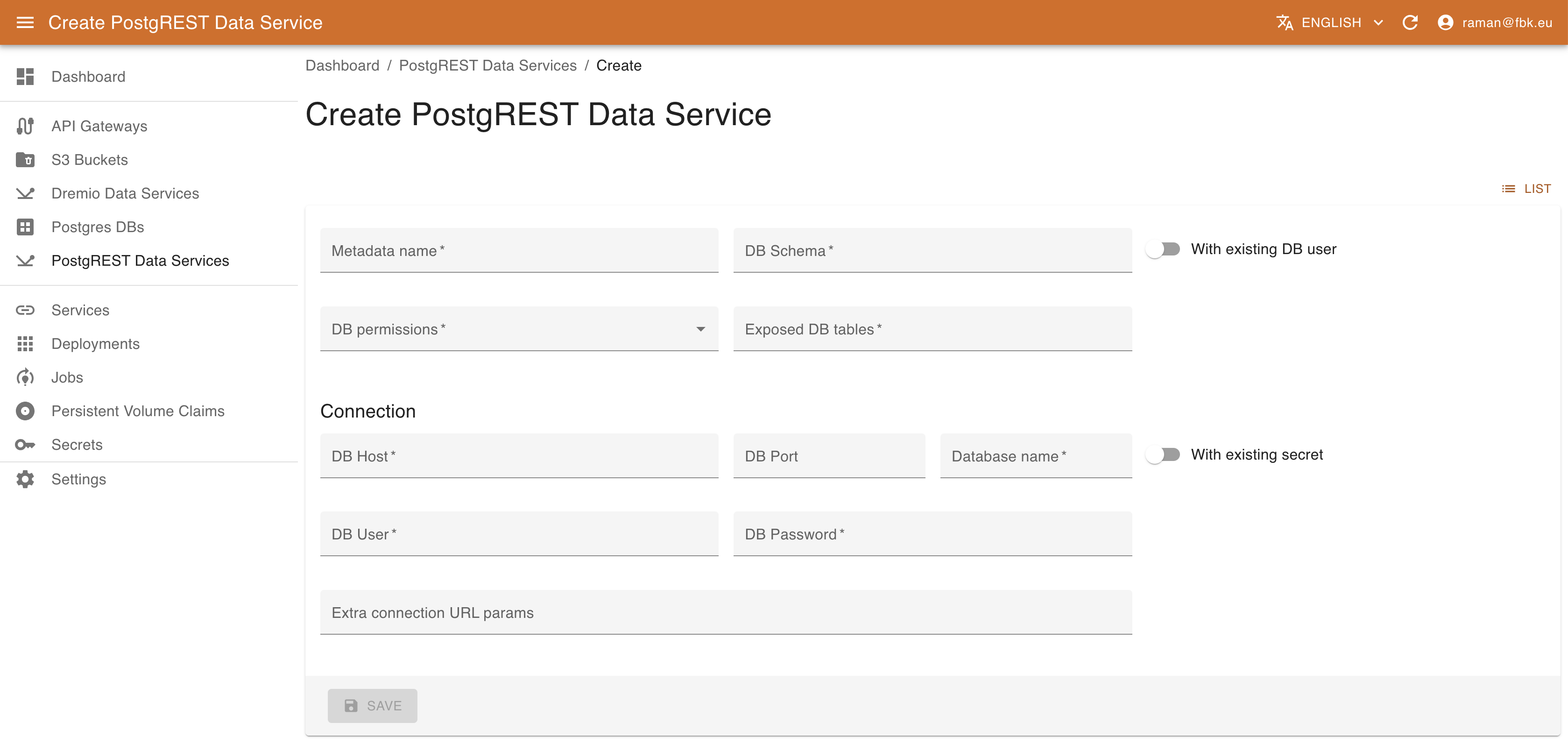Toggle With existing secret switch

pos(1163,454)
